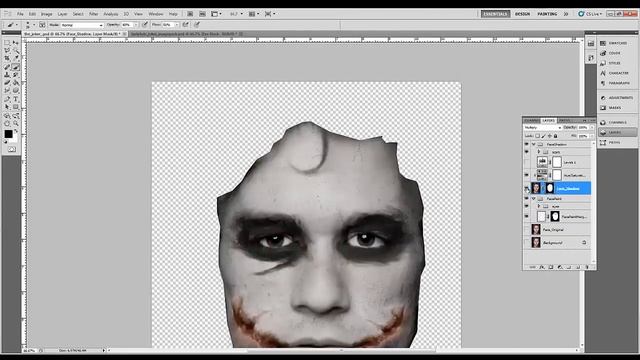
Task: Add a layer mask from the panel bottom
Action: [x=551, y=267]
